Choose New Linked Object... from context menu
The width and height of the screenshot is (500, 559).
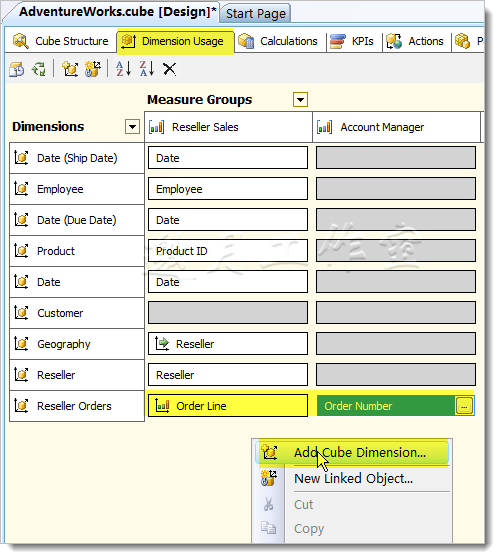[352, 478]
